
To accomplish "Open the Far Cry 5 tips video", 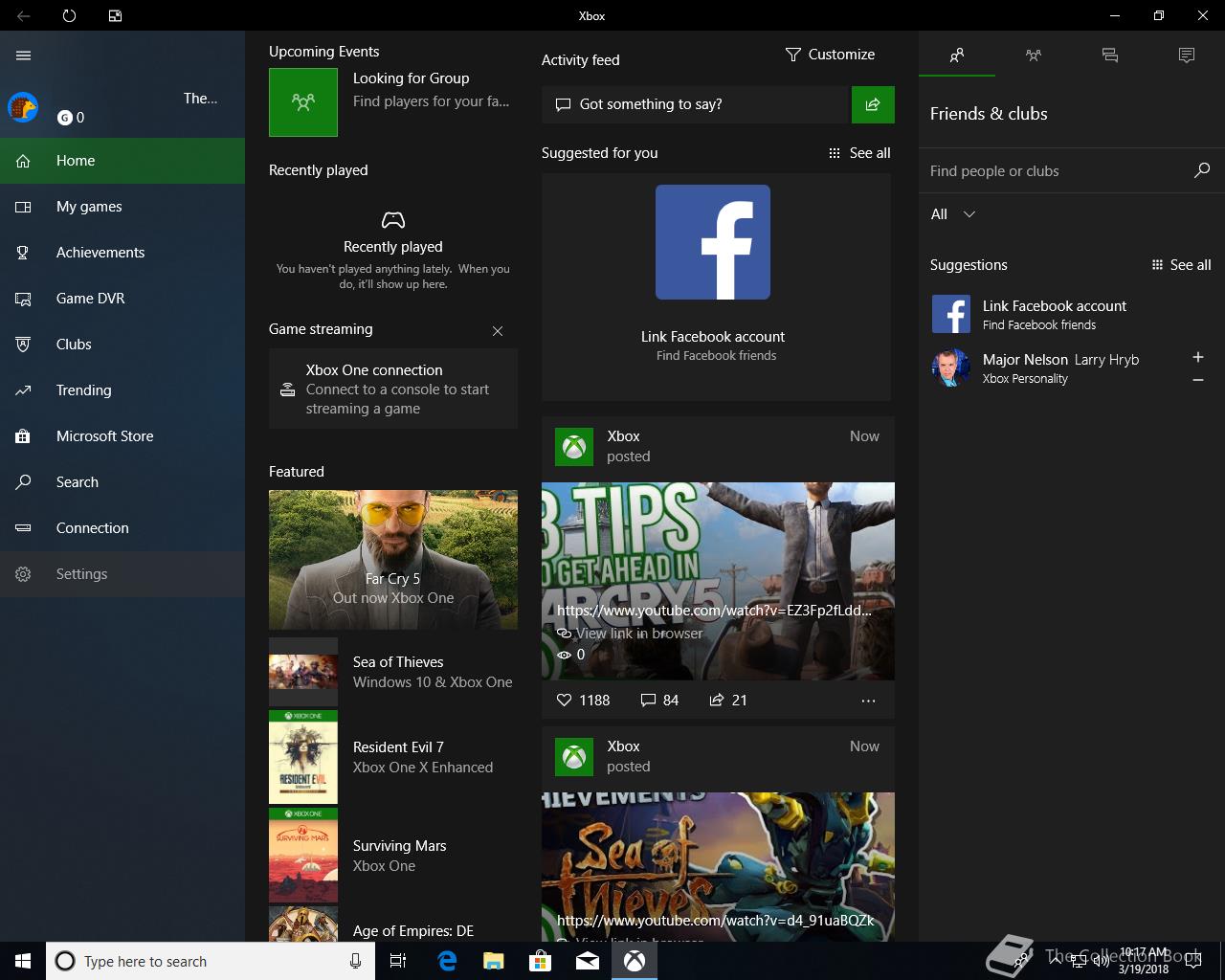I will [718, 581].
